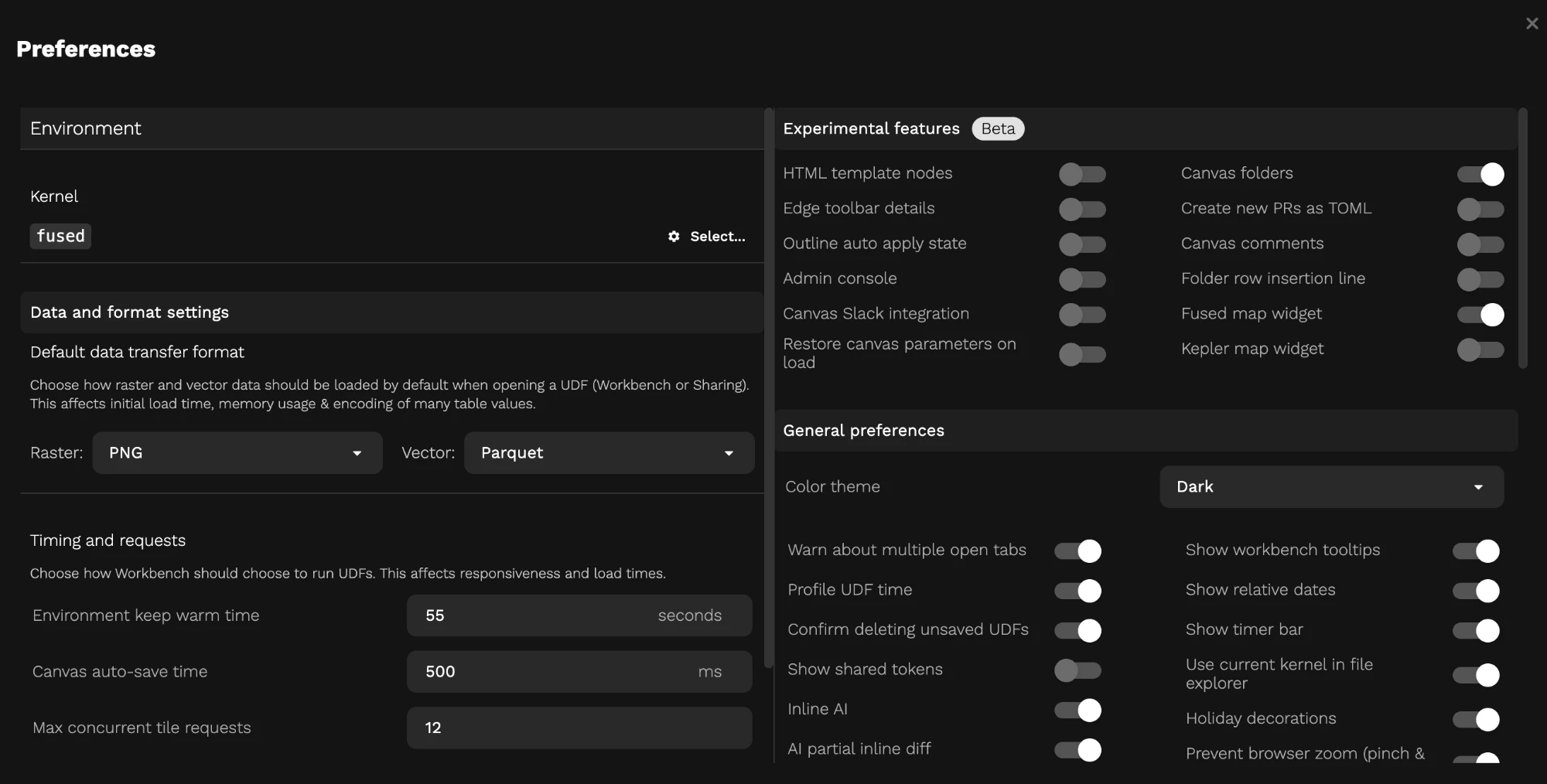Toggle Use current kernel in file explorer
The height and width of the screenshot is (784, 1547).
tap(1476, 675)
